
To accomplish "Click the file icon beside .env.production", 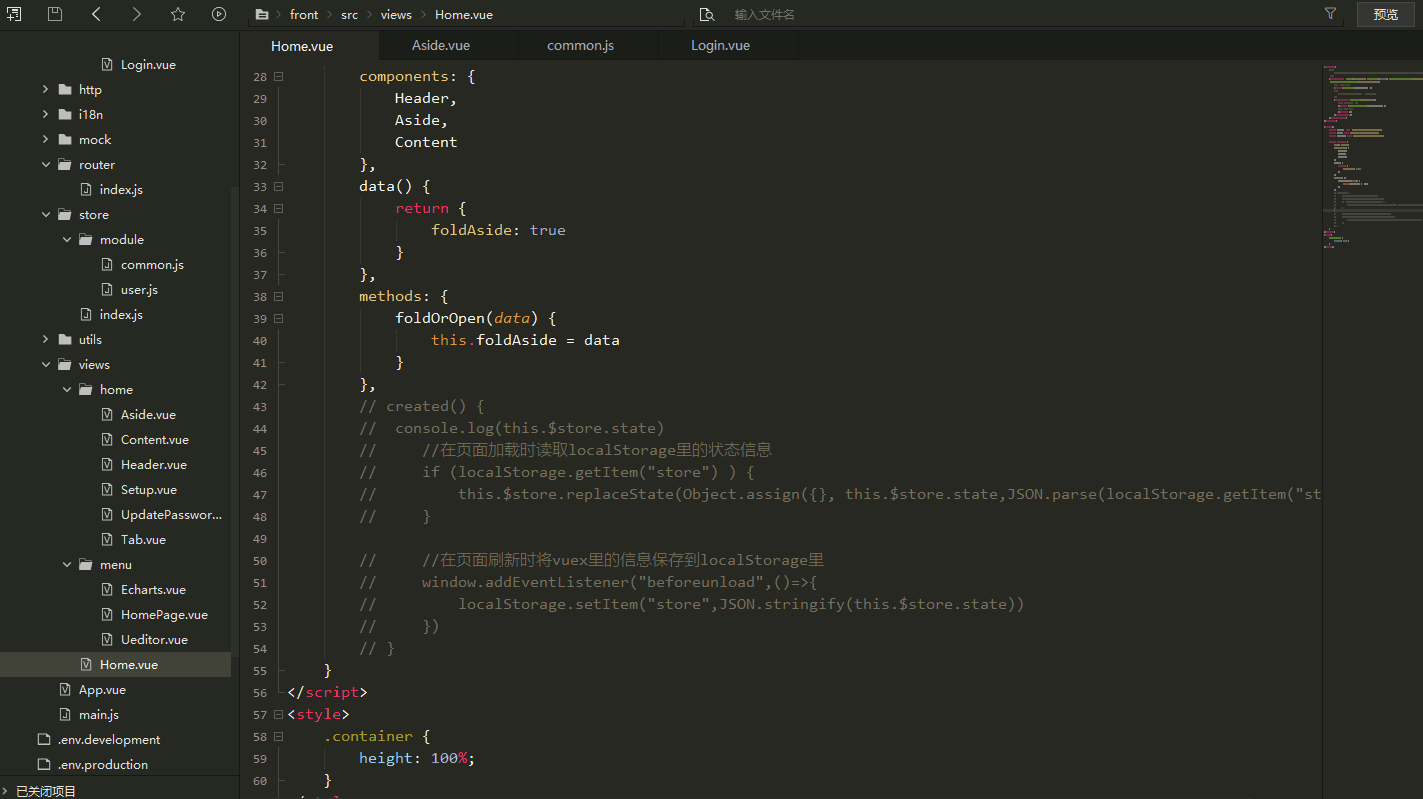I will 43,764.
